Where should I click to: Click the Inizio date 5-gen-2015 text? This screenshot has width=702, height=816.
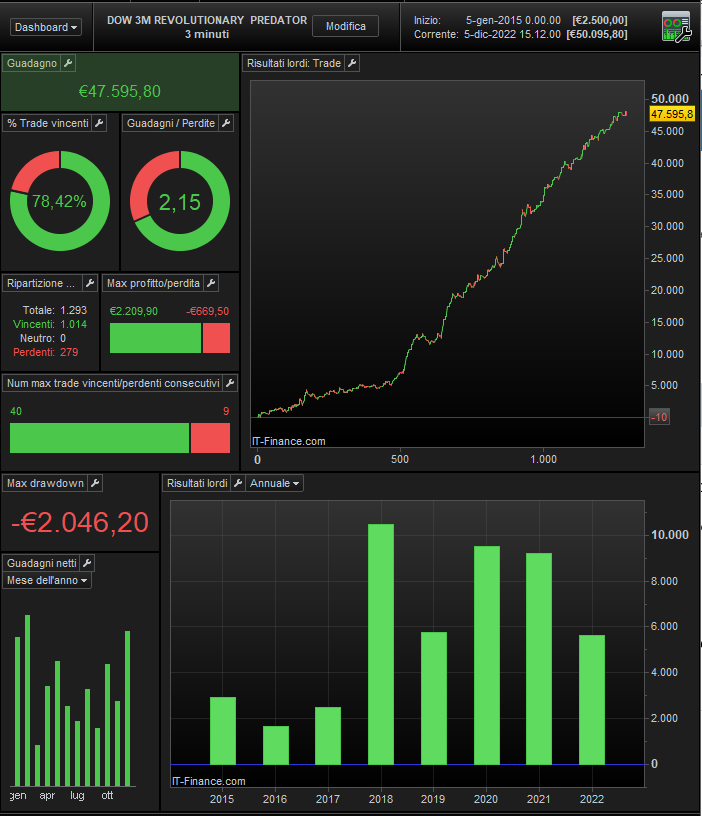[x=513, y=20]
